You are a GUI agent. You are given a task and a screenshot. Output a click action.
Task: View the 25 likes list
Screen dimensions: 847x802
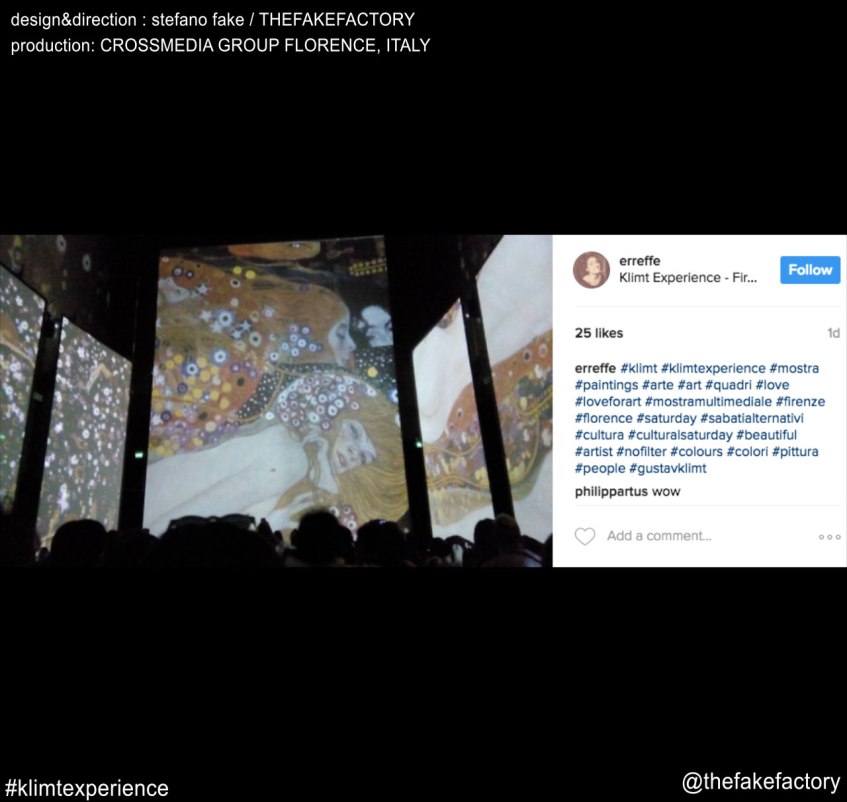pyautogui.click(x=599, y=333)
